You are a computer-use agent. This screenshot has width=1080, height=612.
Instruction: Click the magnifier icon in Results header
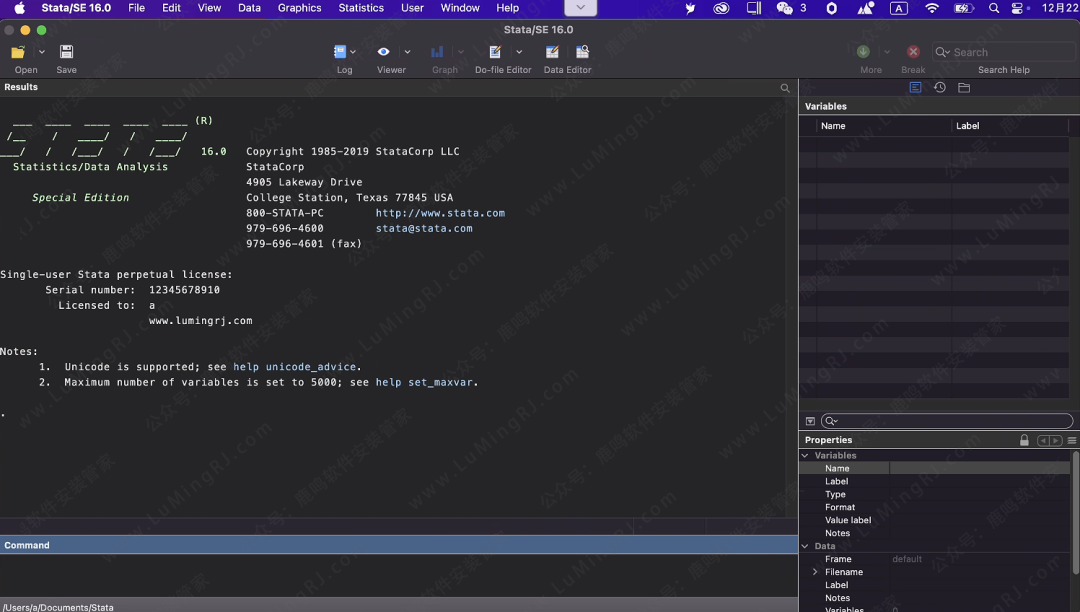(785, 88)
